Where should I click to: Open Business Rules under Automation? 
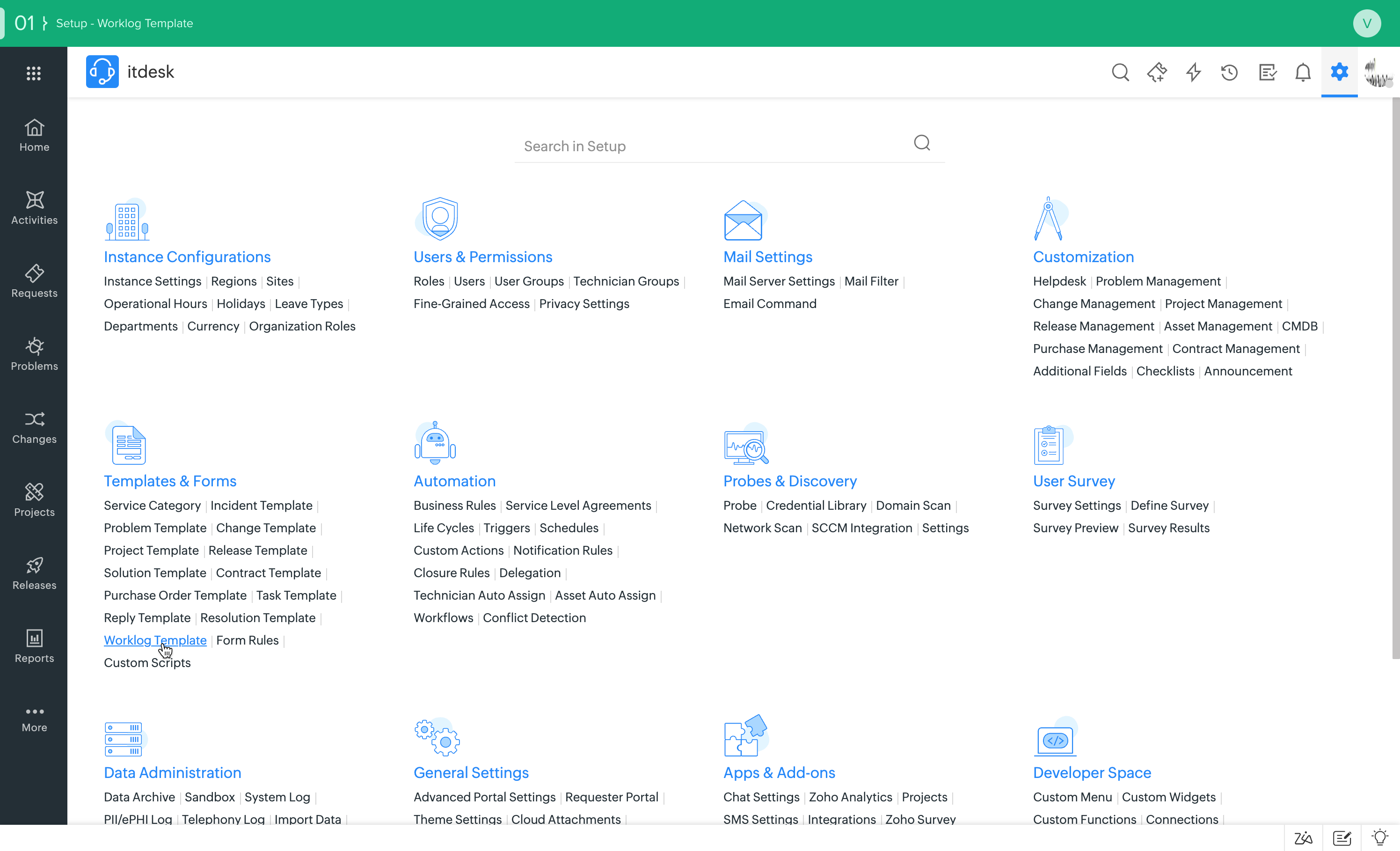click(x=454, y=506)
